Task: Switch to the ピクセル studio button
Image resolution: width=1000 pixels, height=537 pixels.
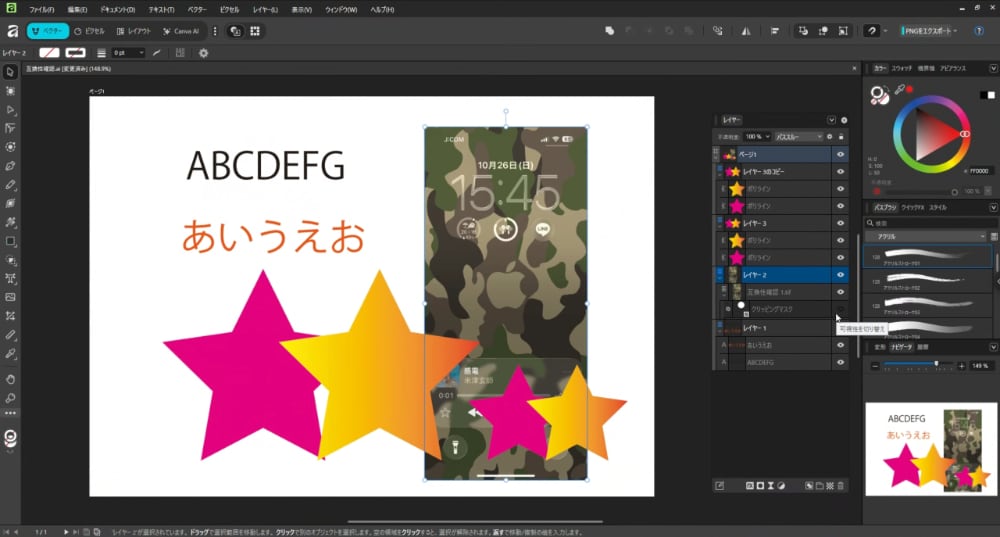Action: tap(91, 31)
